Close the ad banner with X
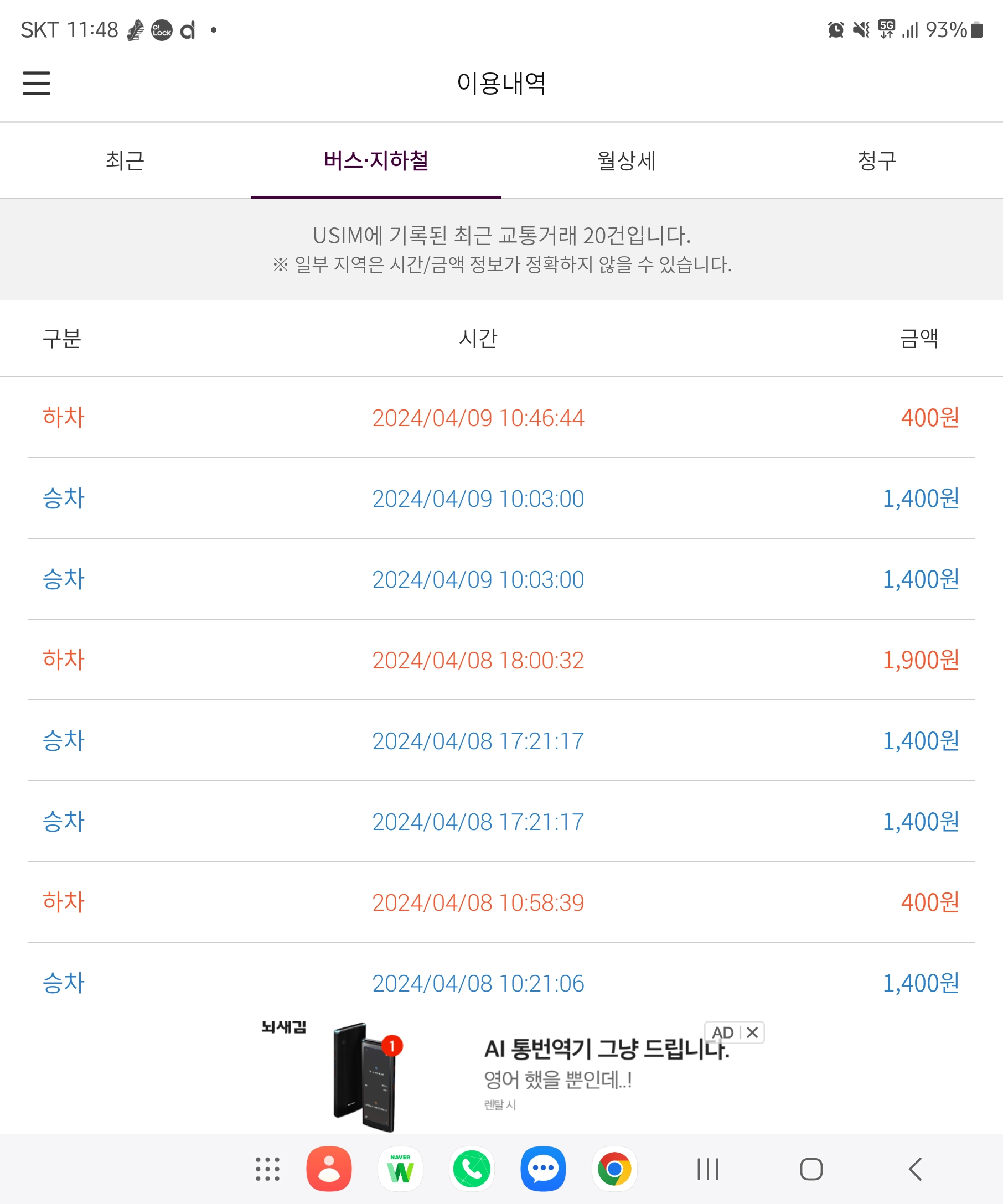The width and height of the screenshot is (1003, 1204). [752, 1032]
